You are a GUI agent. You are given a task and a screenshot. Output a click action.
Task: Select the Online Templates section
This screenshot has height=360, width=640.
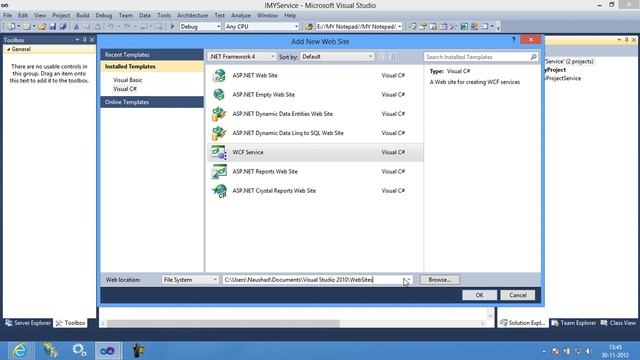tap(152, 102)
